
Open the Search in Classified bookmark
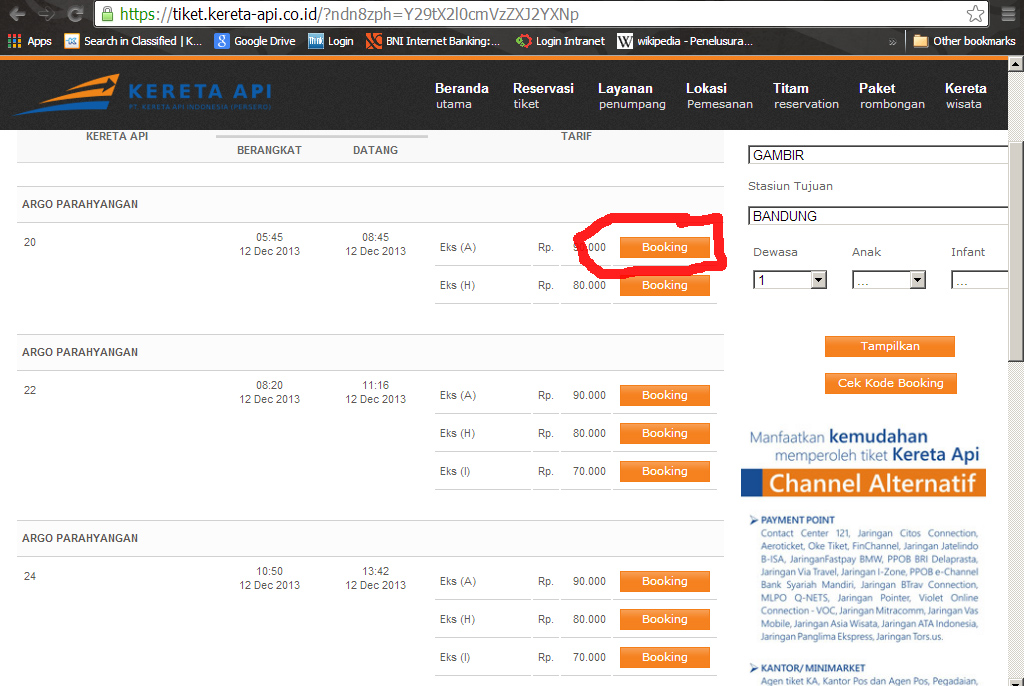tap(133, 41)
